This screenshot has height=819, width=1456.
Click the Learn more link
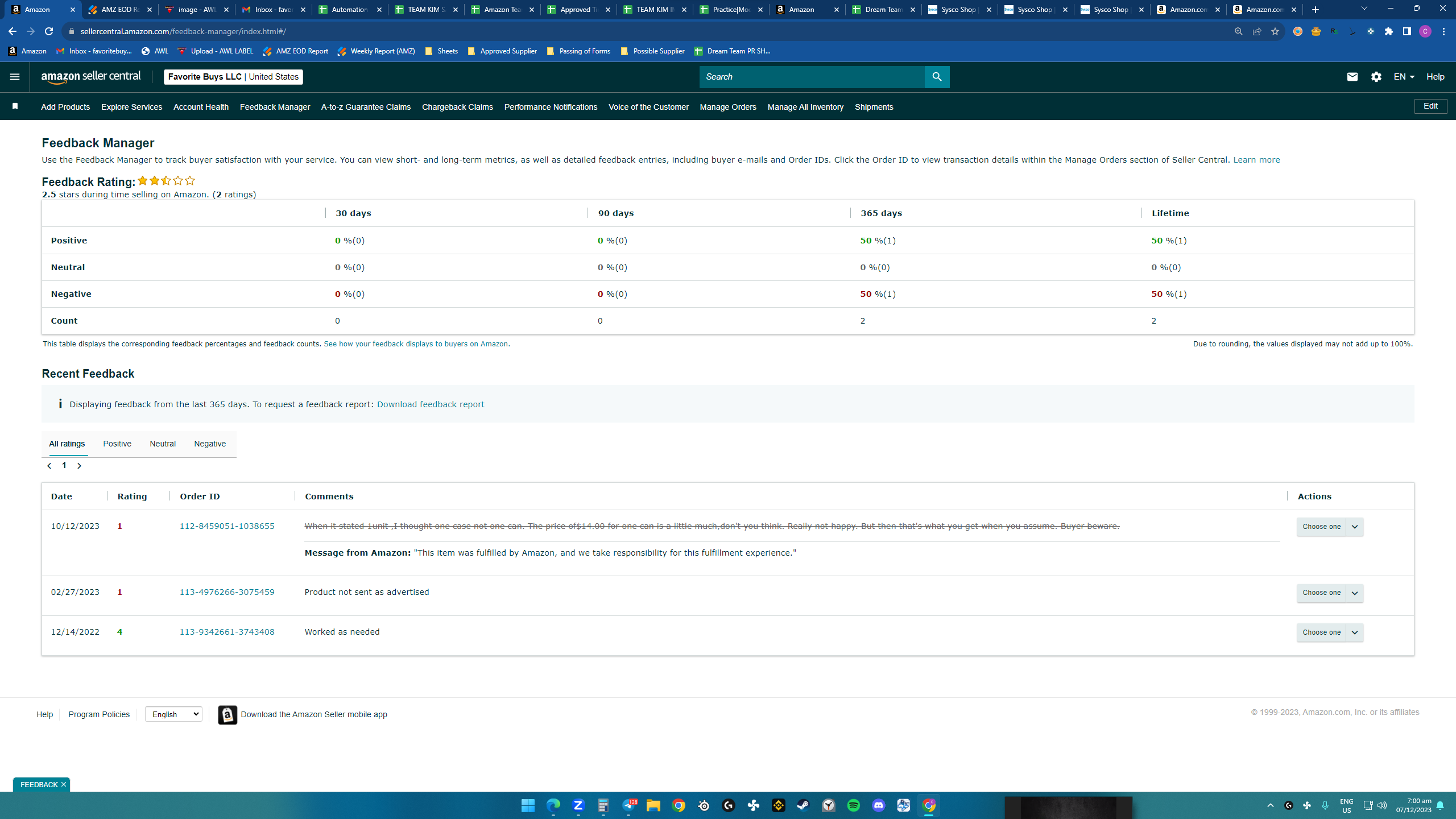1256,160
